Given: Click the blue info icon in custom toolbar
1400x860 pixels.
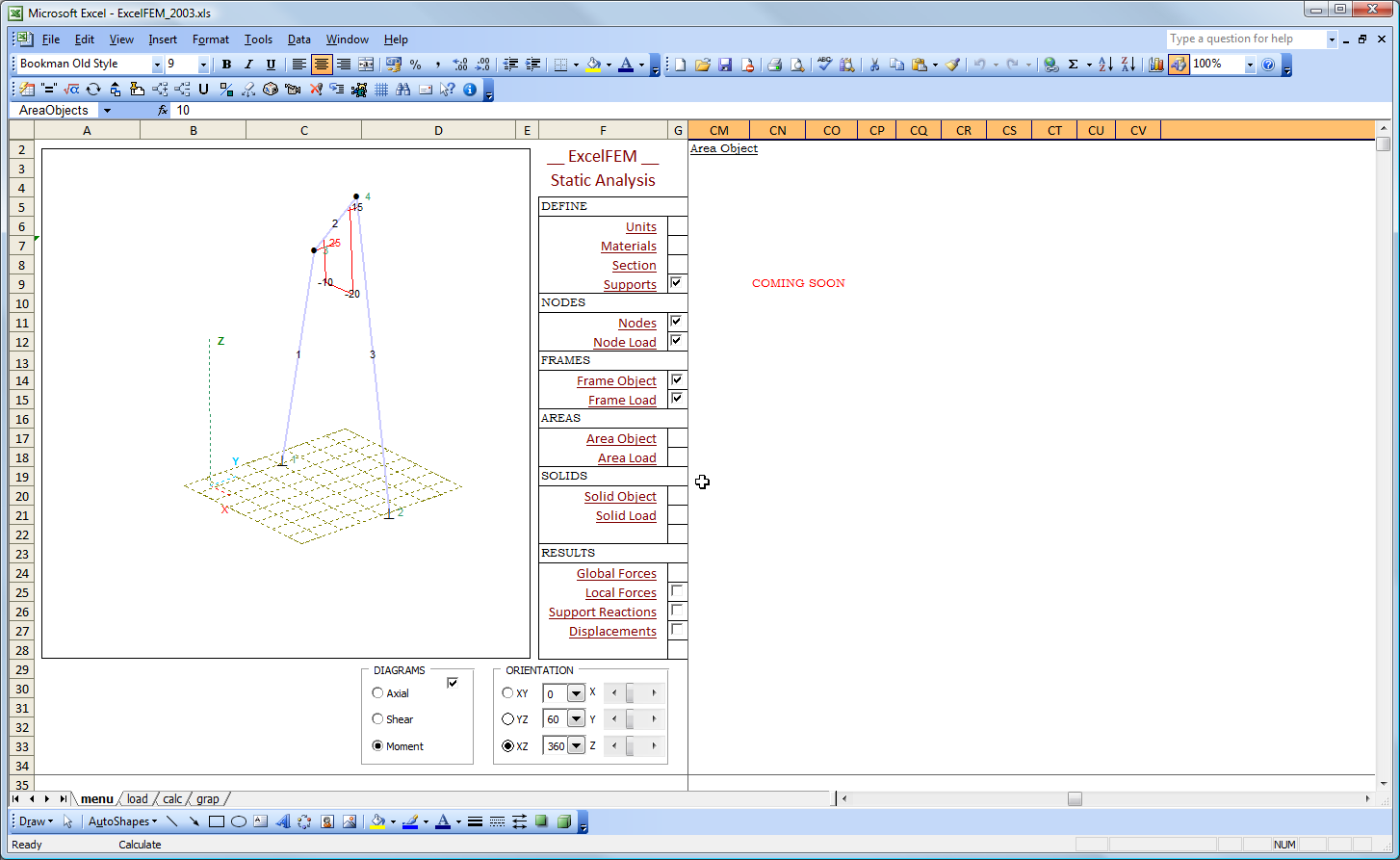Looking at the screenshot, I should (x=470, y=90).
